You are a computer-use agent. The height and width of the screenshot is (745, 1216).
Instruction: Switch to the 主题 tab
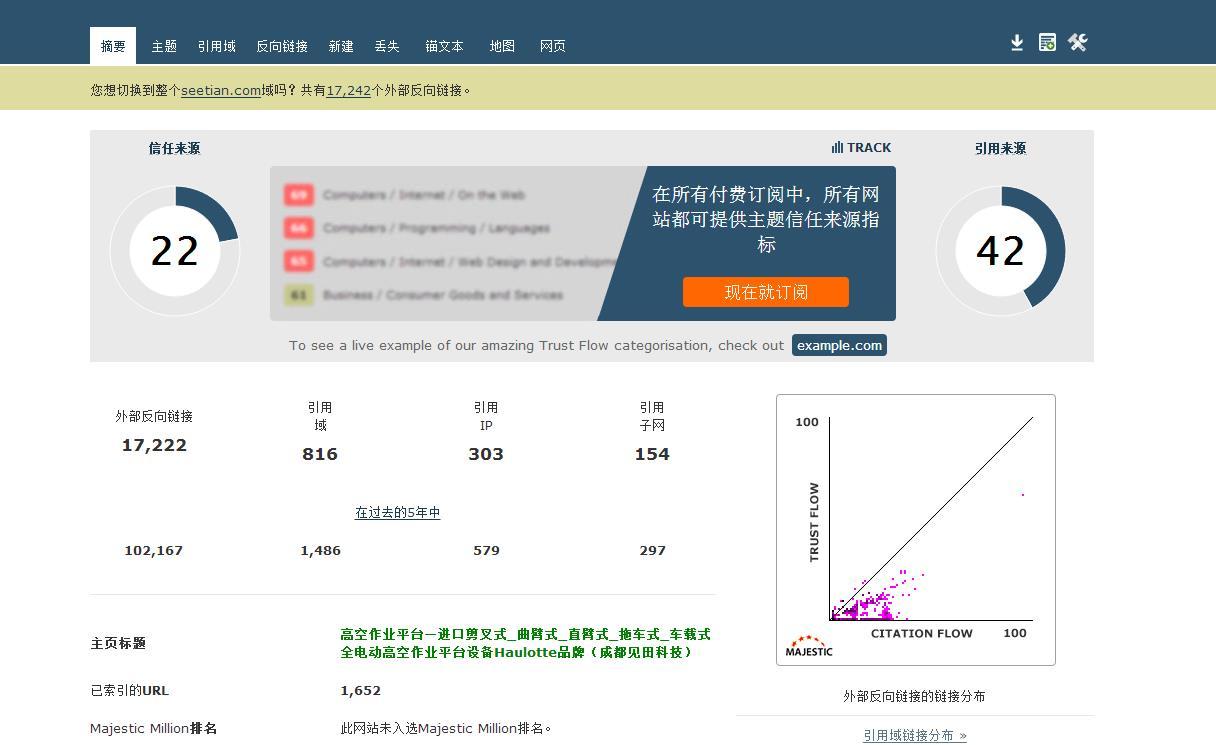click(x=164, y=46)
